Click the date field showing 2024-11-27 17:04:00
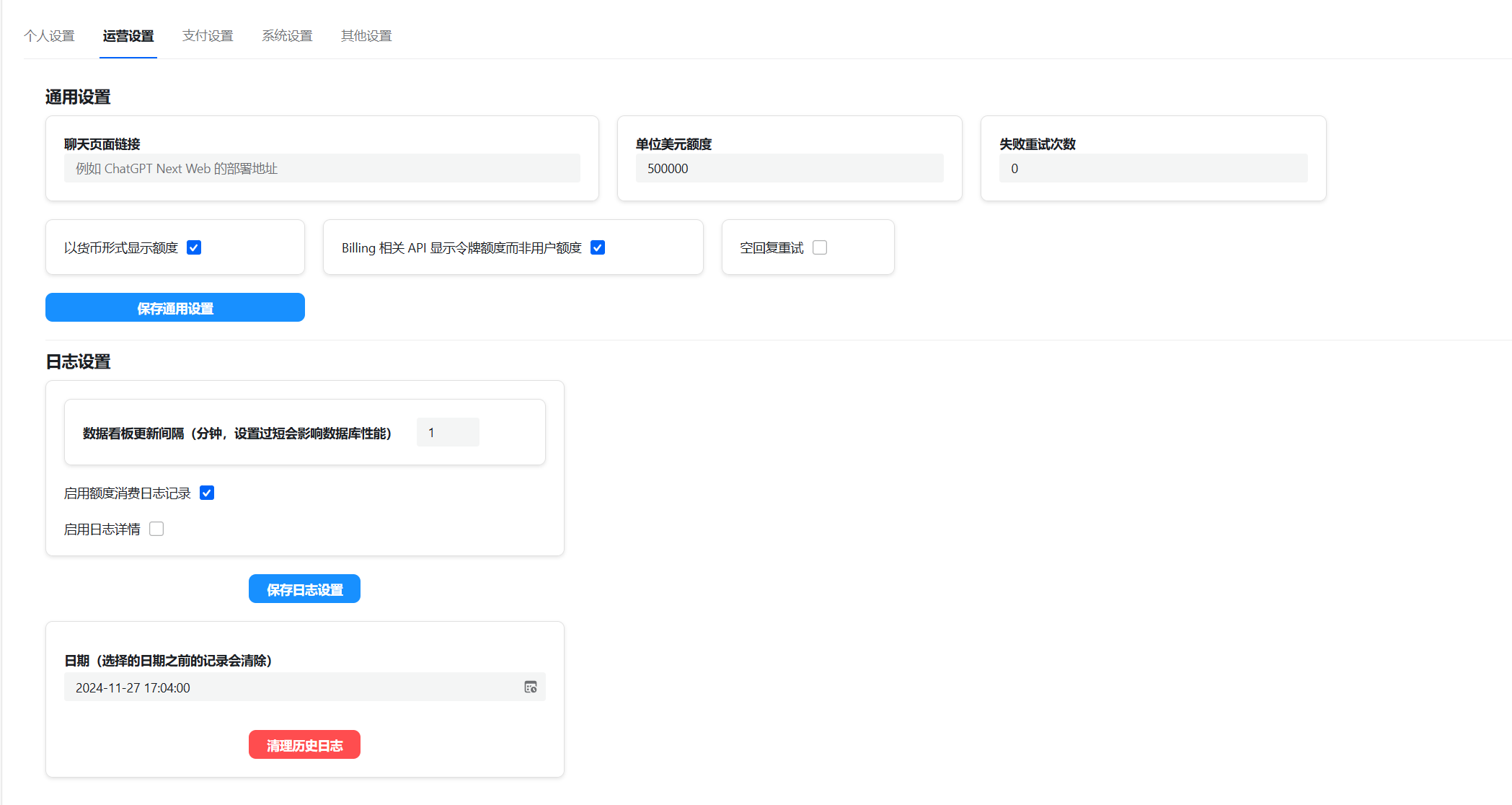This screenshot has width=1512, height=805. [x=305, y=687]
